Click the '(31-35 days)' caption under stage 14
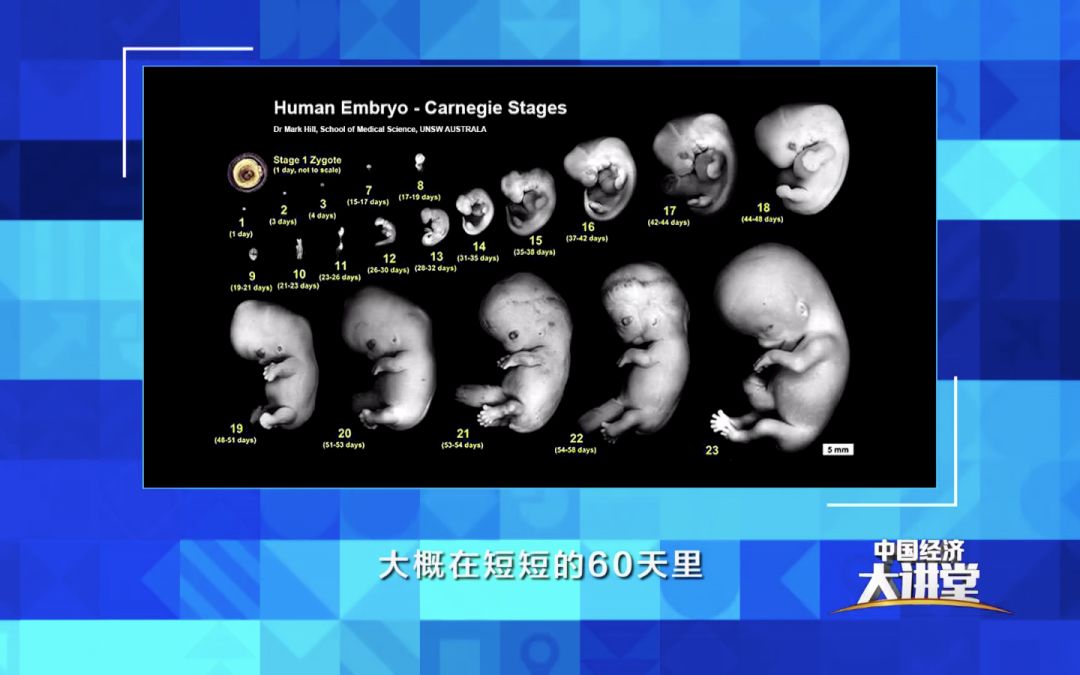The height and width of the screenshot is (675, 1080). point(478,258)
